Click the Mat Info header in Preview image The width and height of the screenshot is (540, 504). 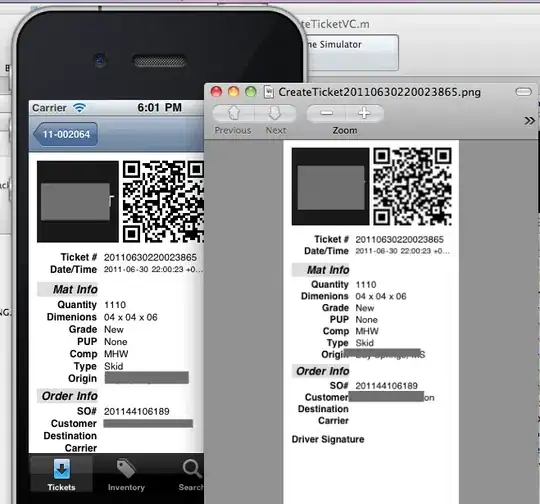[x=321, y=270]
